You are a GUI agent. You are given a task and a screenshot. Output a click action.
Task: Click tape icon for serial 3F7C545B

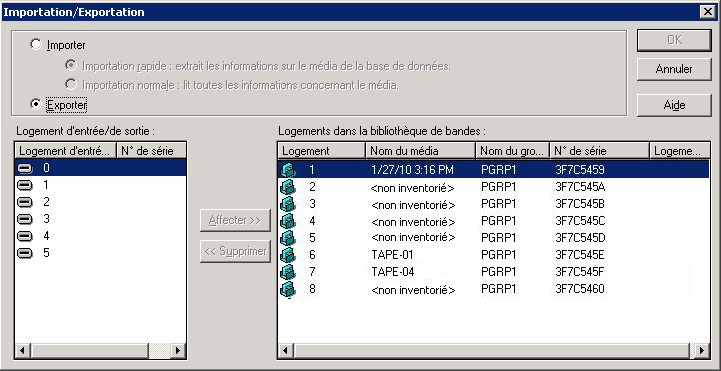point(288,204)
